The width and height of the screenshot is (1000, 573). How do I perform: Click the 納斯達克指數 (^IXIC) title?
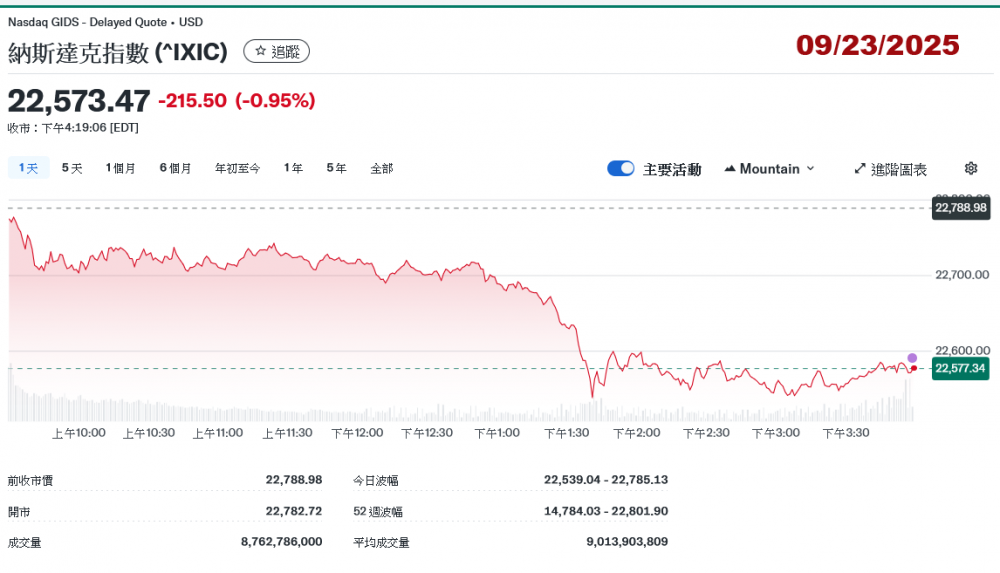pyautogui.click(x=118, y=52)
